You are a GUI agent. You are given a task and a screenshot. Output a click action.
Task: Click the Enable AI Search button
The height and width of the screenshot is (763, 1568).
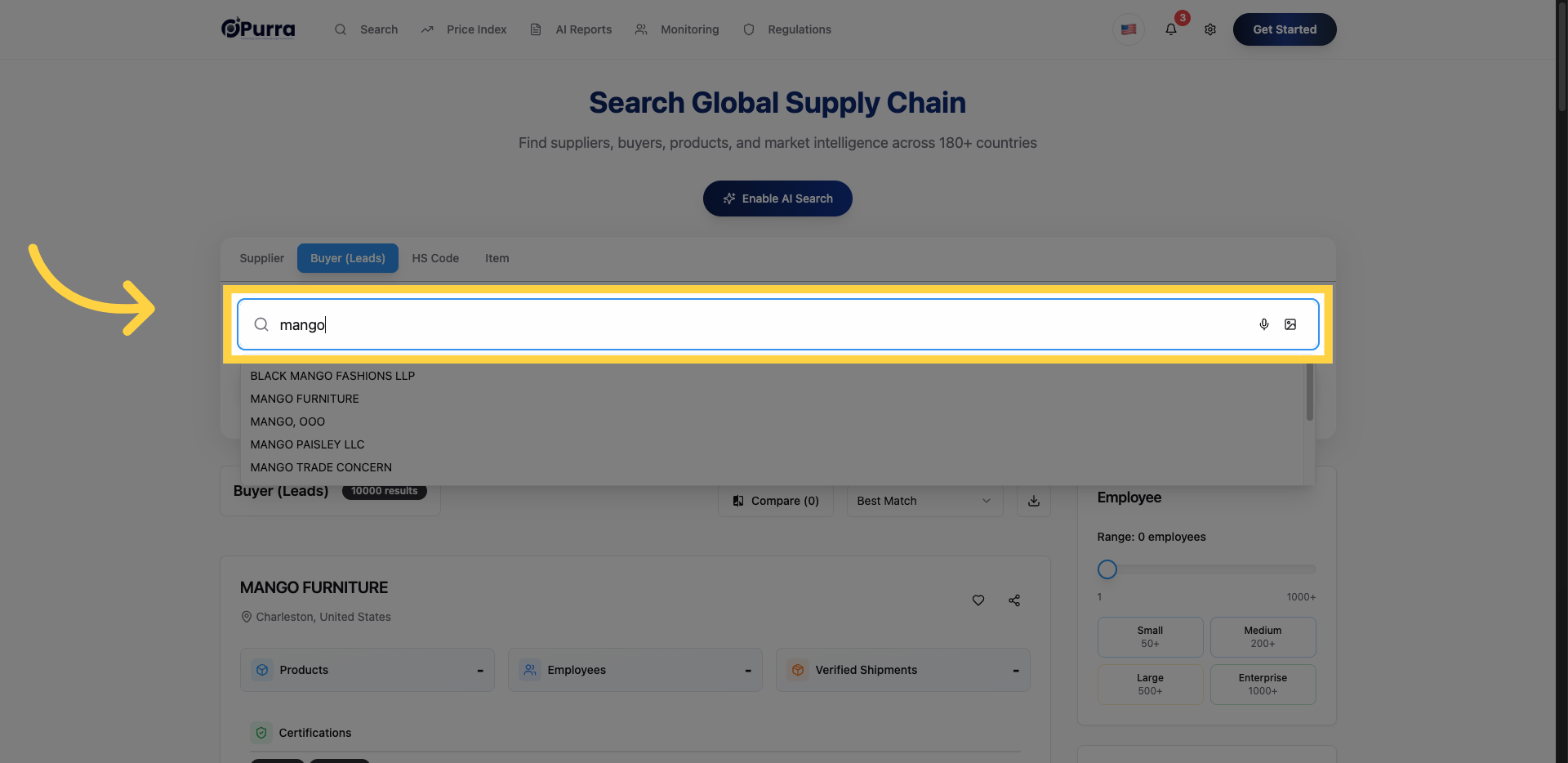point(777,199)
